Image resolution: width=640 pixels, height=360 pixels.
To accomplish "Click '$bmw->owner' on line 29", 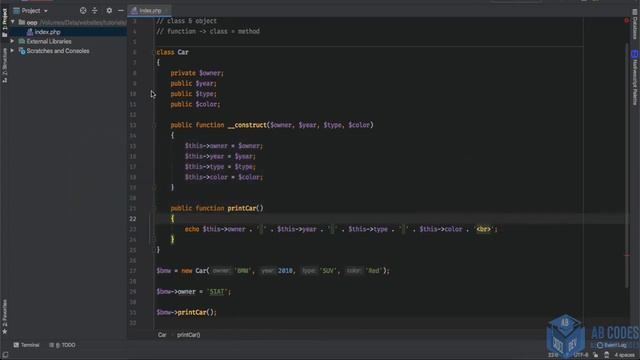I will point(176,291).
